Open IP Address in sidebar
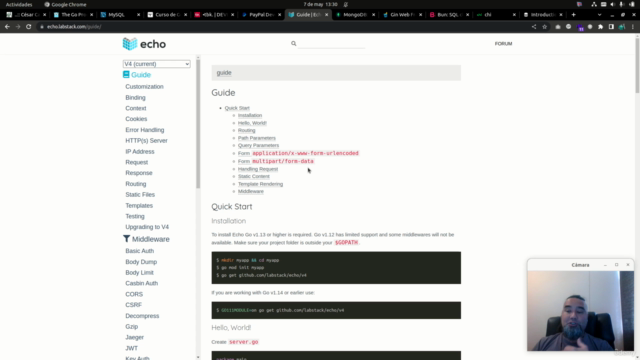Viewport: 640px width, 360px height. 140,151
